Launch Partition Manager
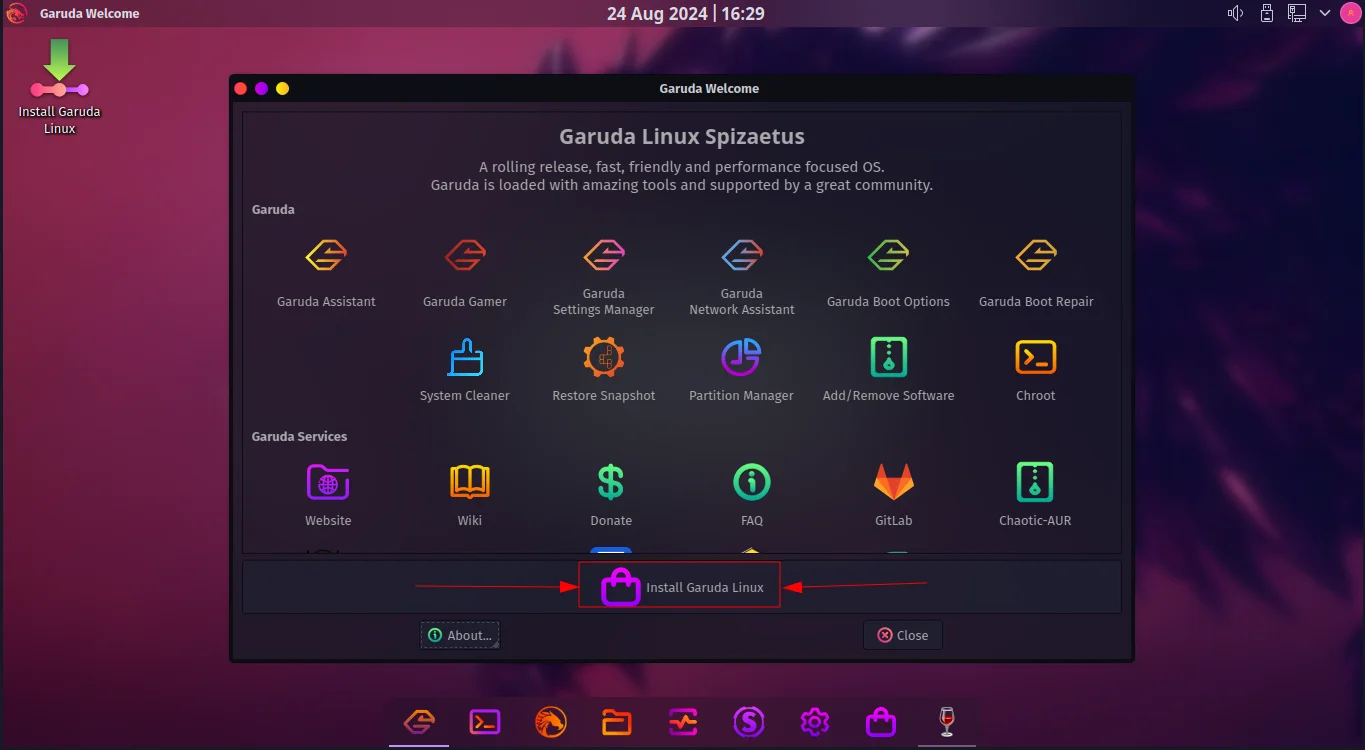The width and height of the screenshot is (1365, 750). coord(742,369)
